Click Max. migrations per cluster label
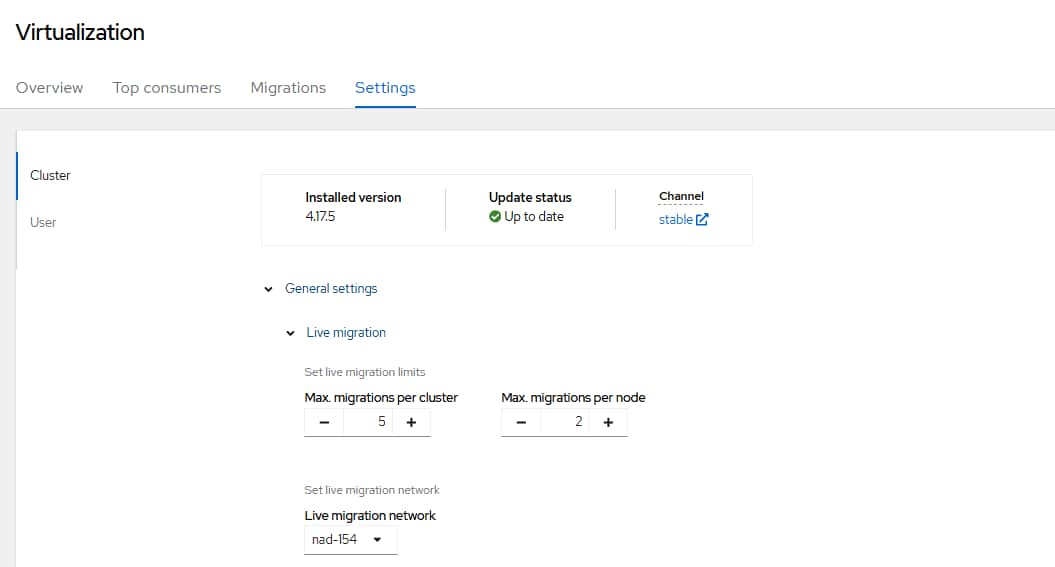Image resolution: width=1055 pixels, height=567 pixels. [381, 398]
